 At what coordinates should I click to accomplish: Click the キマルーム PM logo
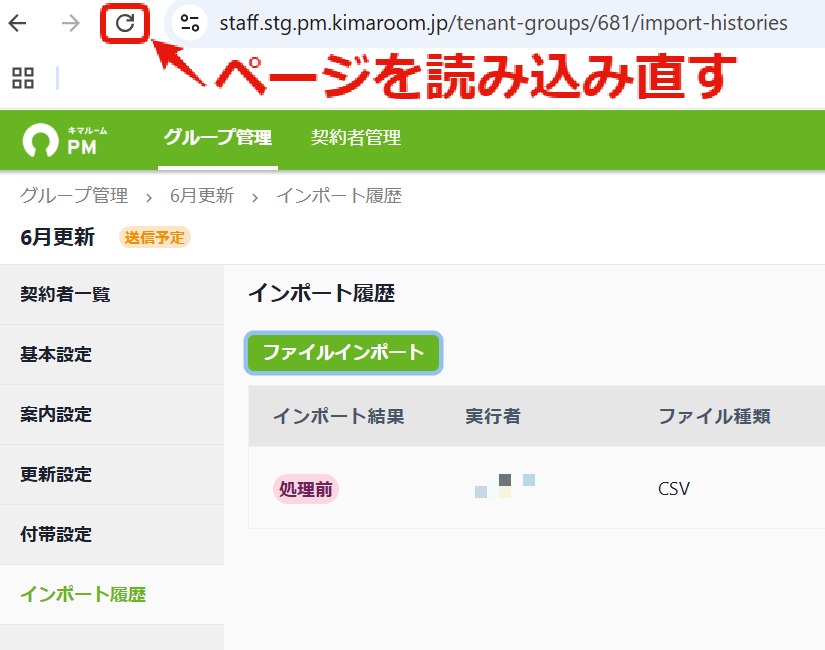click(65, 140)
